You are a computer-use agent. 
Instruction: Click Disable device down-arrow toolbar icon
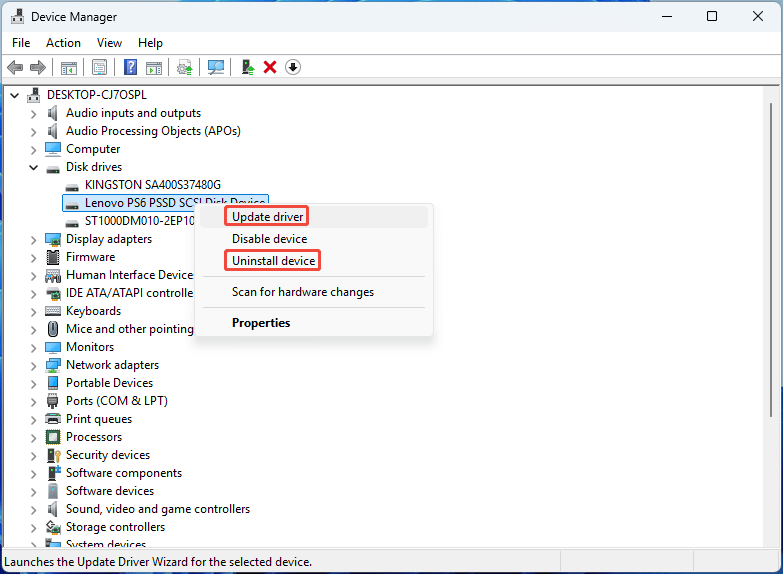[293, 67]
